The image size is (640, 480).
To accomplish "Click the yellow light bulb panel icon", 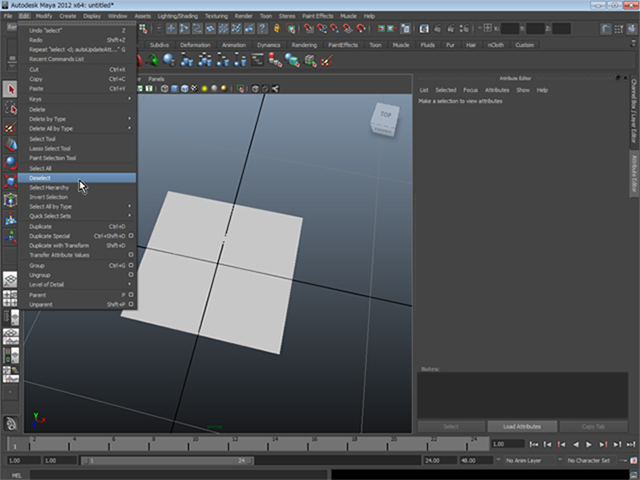I will (x=204, y=89).
